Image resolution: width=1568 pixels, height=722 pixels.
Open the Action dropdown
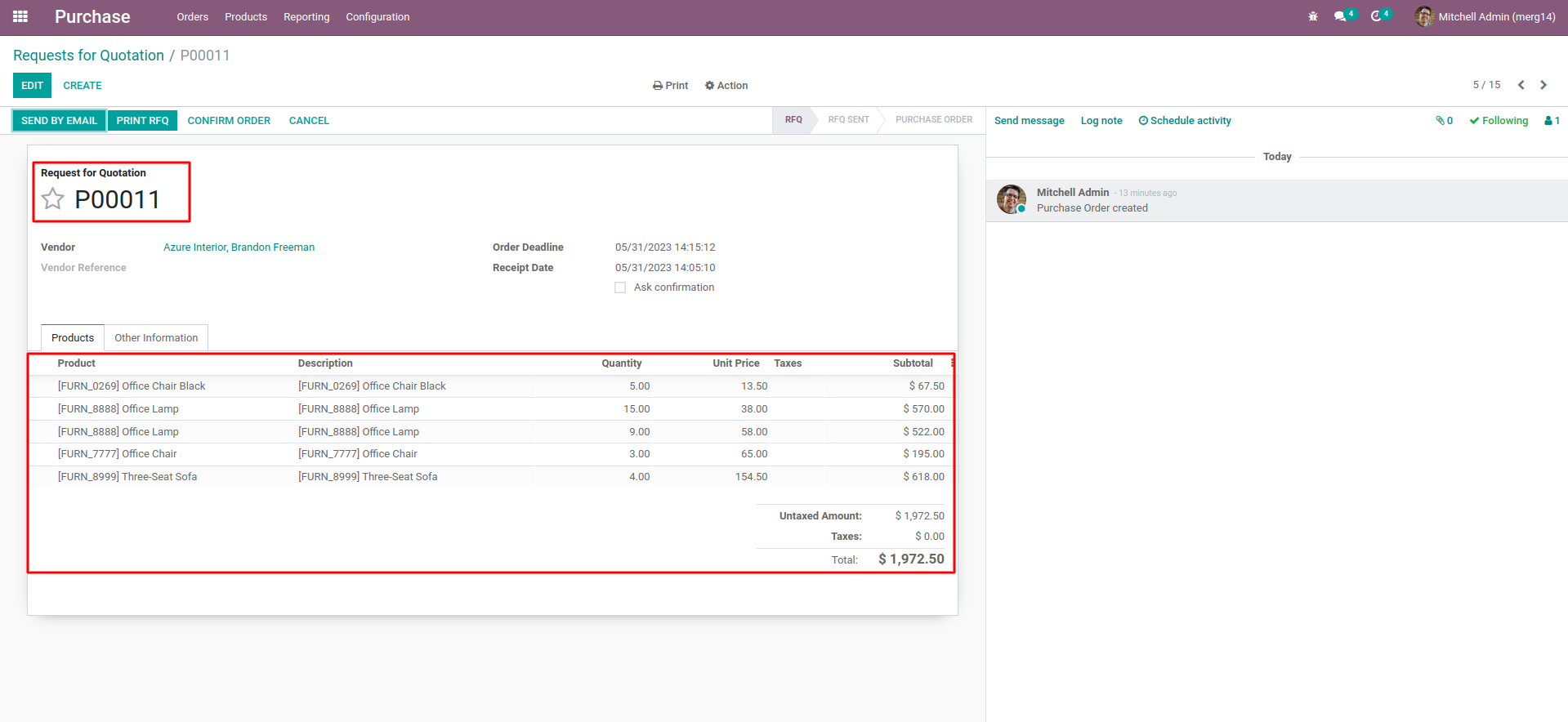click(726, 86)
